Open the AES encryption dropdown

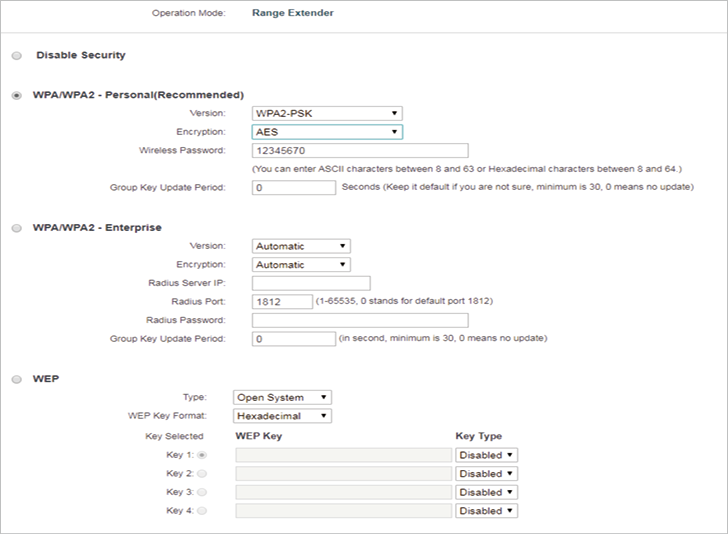pyautogui.click(x=327, y=132)
